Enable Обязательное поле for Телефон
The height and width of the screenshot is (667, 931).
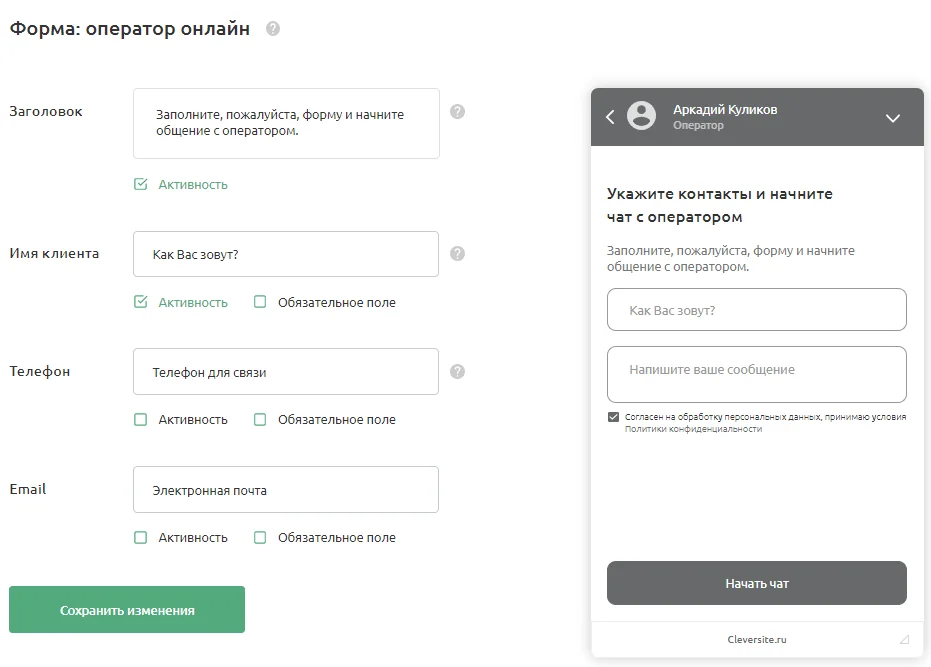260,420
